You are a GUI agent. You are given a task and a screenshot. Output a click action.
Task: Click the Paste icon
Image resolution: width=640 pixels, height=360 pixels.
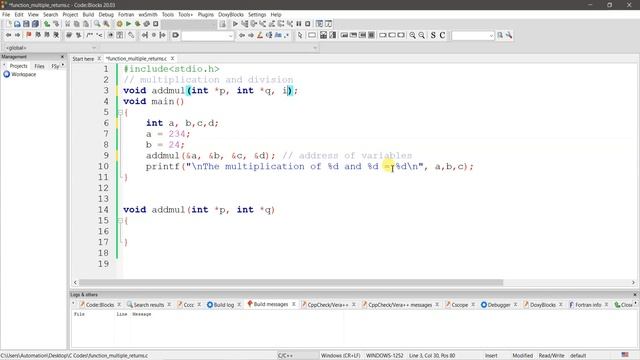coord(86,24)
